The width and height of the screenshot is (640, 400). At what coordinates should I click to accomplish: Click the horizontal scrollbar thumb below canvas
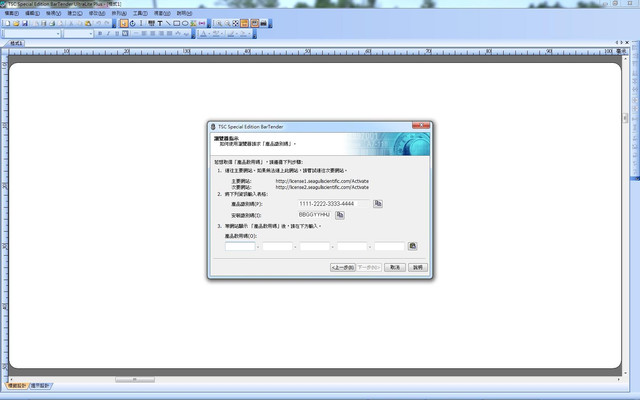pyautogui.click(x=135, y=380)
